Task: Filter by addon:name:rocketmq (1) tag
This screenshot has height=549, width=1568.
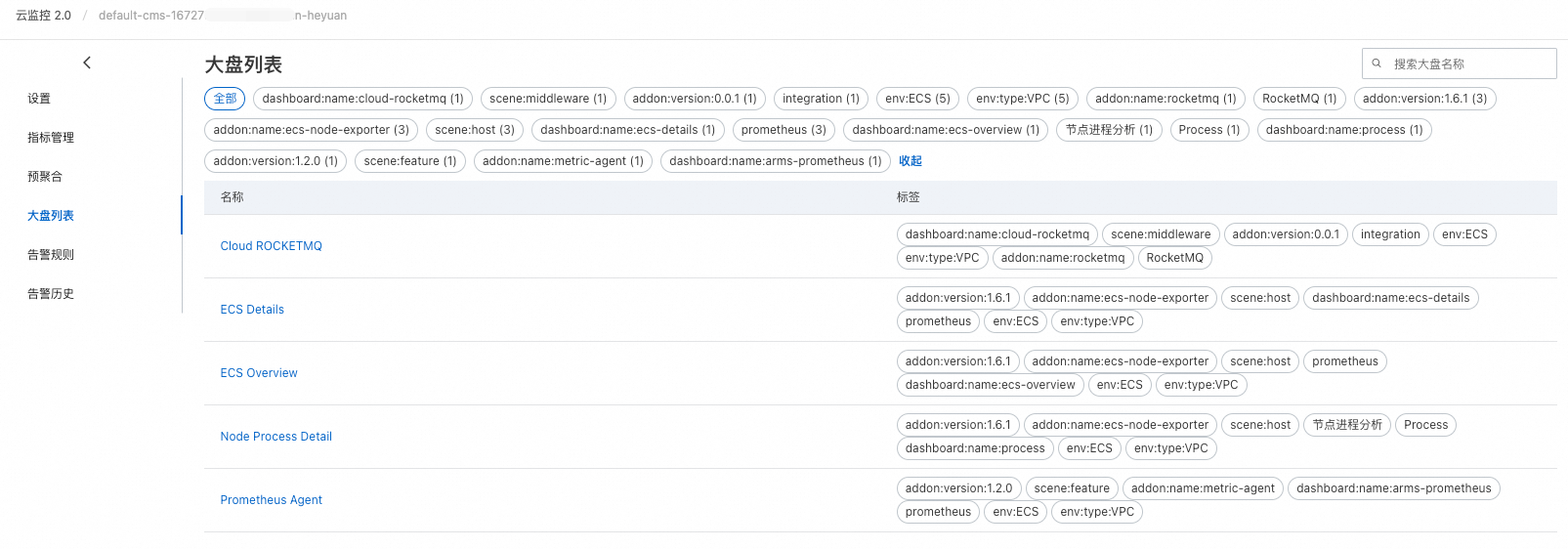Action: tap(1165, 99)
